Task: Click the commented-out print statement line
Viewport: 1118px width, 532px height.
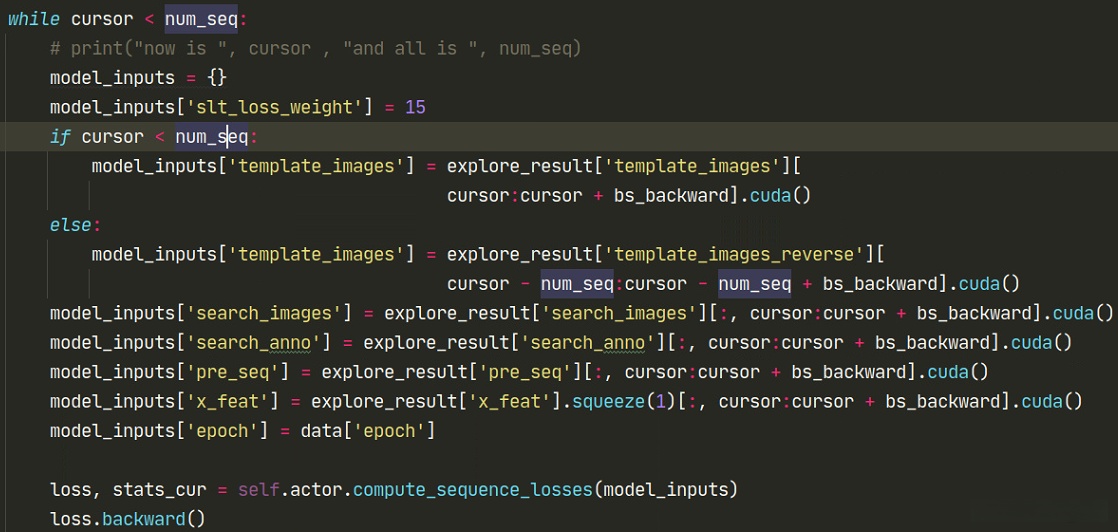Action: pos(316,49)
